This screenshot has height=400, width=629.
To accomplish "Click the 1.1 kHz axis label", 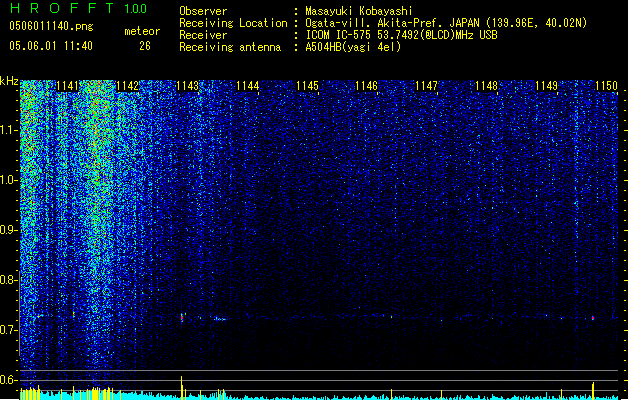I will tap(8, 130).
